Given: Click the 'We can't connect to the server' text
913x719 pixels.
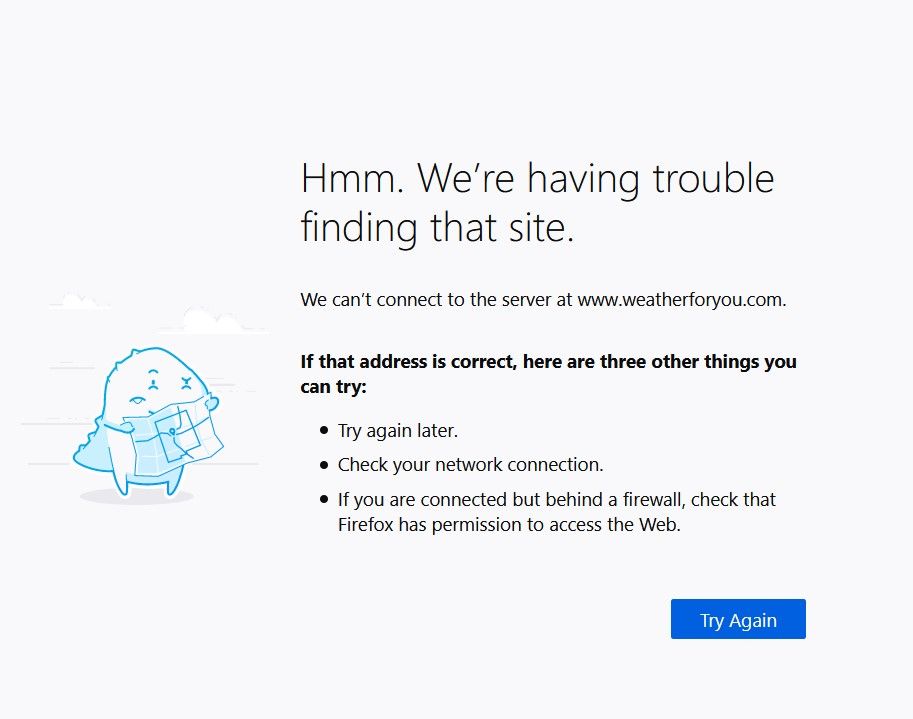Looking at the screenshot, I should [x=437, y=299].
